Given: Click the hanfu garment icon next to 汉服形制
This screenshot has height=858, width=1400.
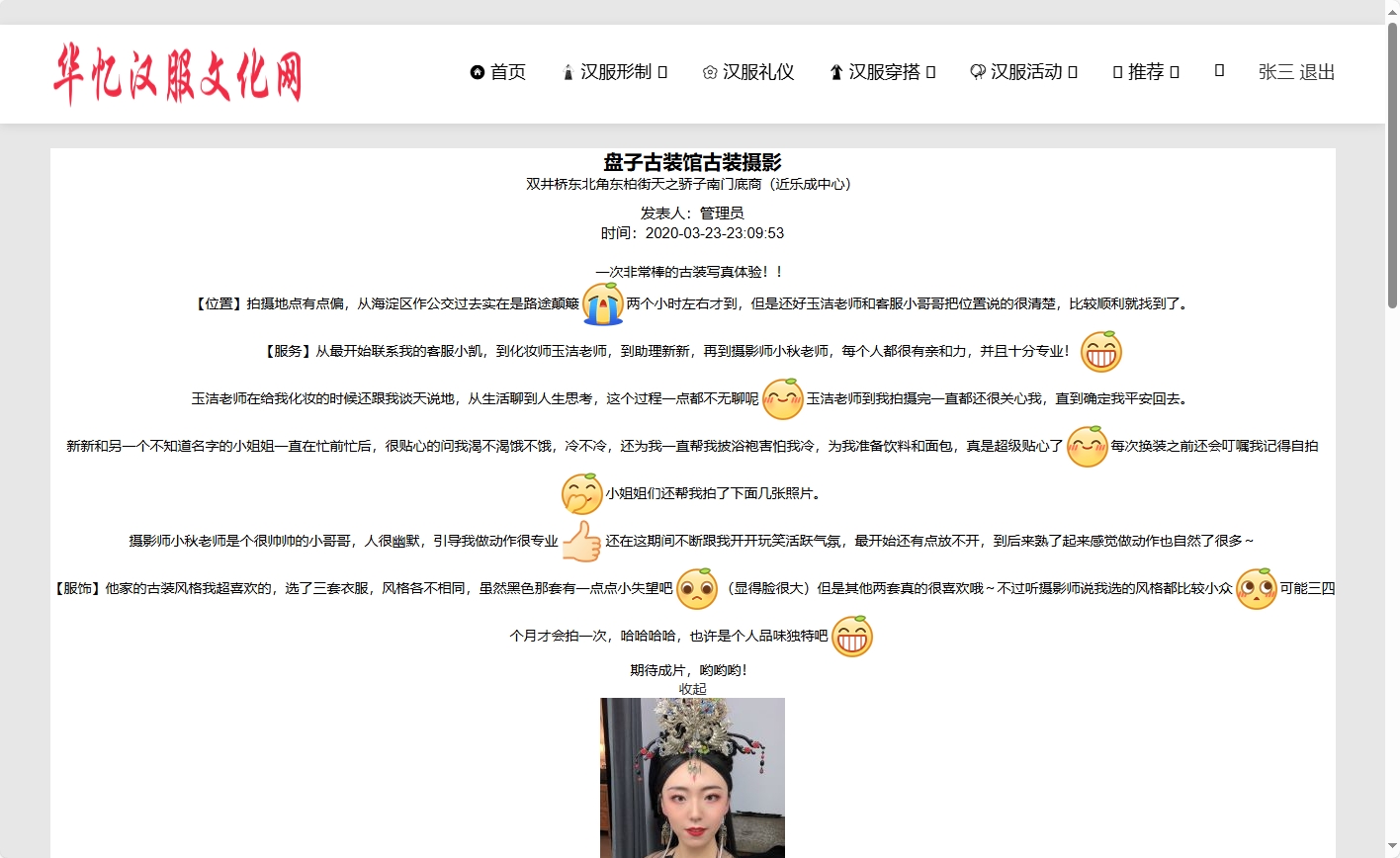Looking at the screenshot, I should pyautogui.click(x=567, y=72).
